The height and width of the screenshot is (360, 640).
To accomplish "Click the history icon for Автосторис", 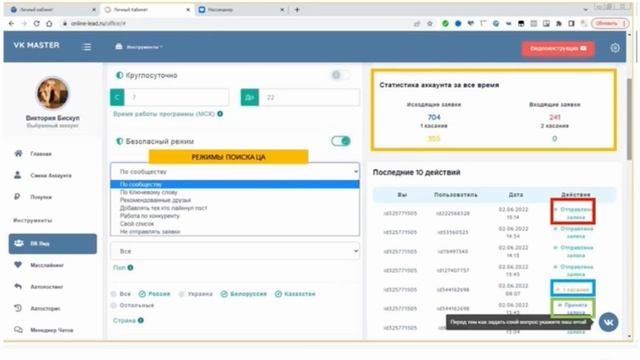I will [18, 308].
